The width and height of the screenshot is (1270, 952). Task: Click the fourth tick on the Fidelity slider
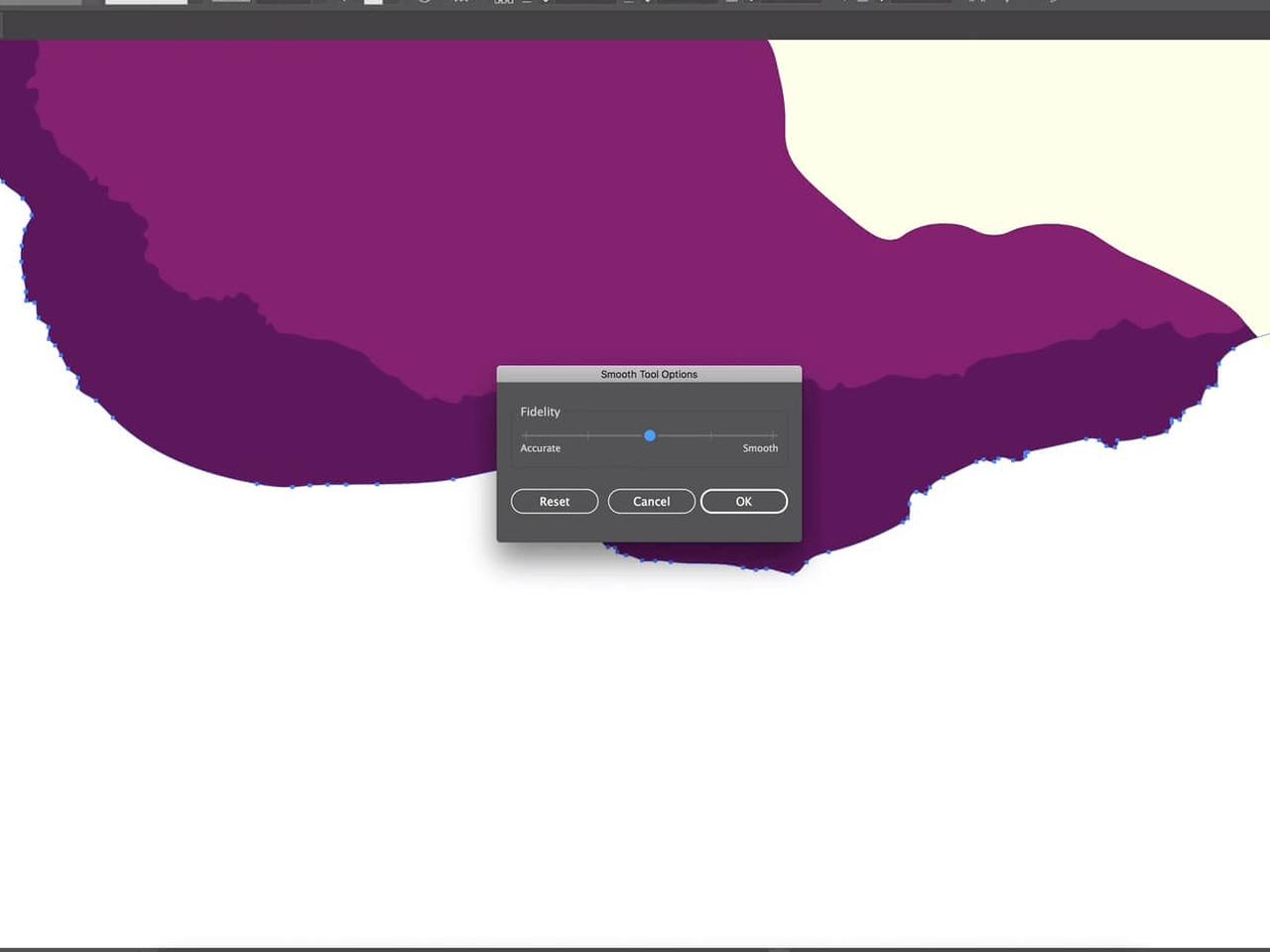point(711,435)
